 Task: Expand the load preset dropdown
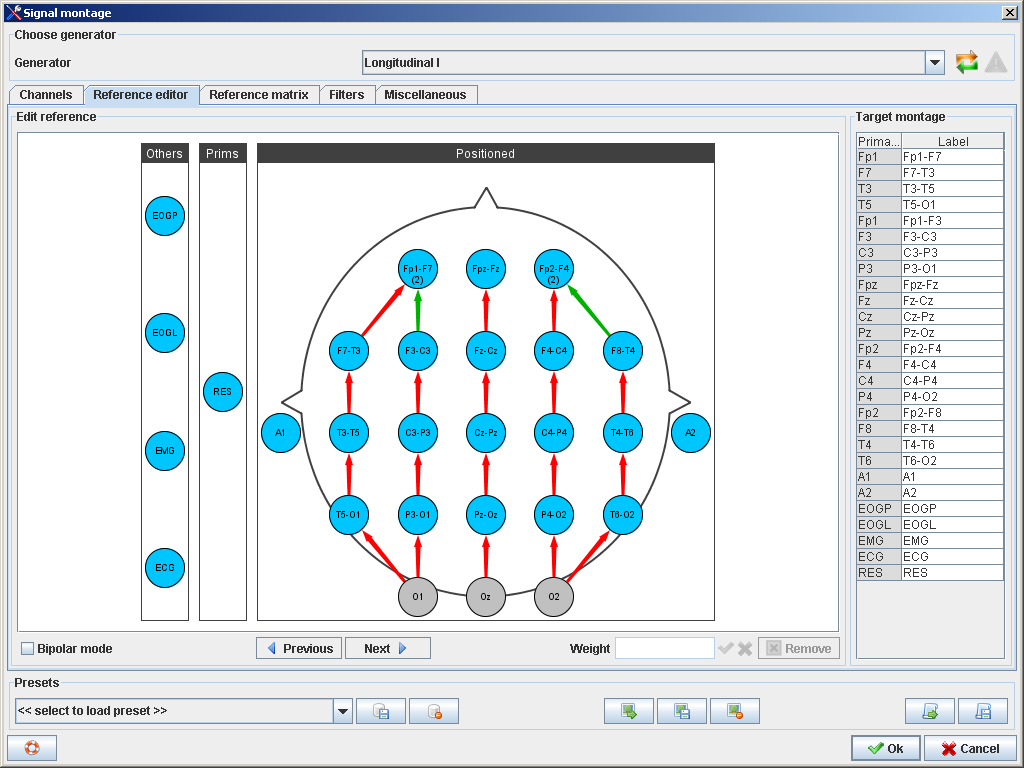[x=343, y=711]
